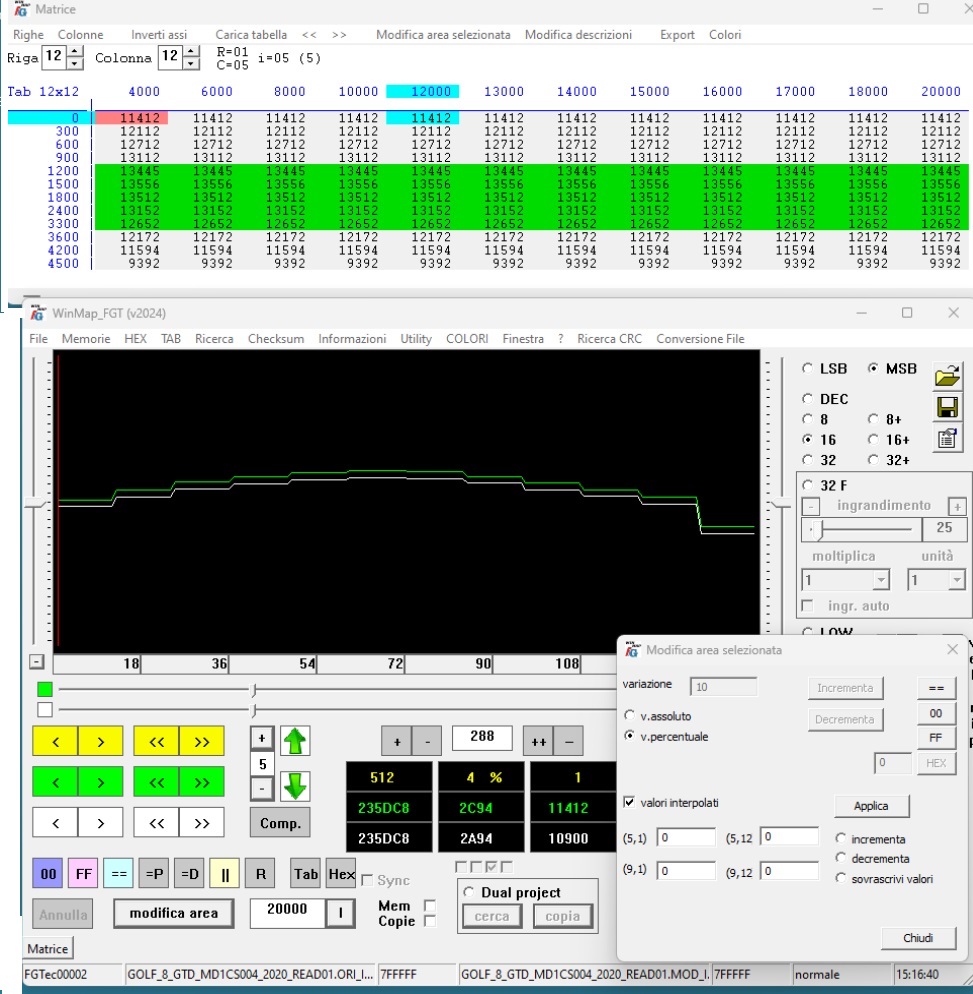Click the pale yellow || button
This screenshot has width=973, height=994.
[x=225, y=873]
